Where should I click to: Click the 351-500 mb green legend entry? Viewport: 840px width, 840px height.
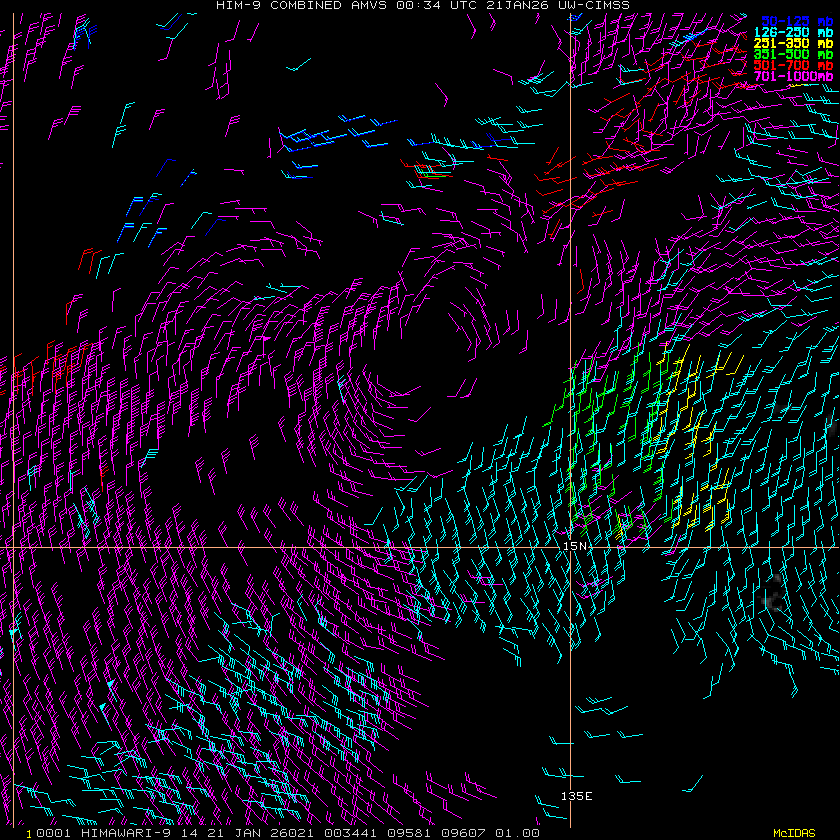[793, 54]
